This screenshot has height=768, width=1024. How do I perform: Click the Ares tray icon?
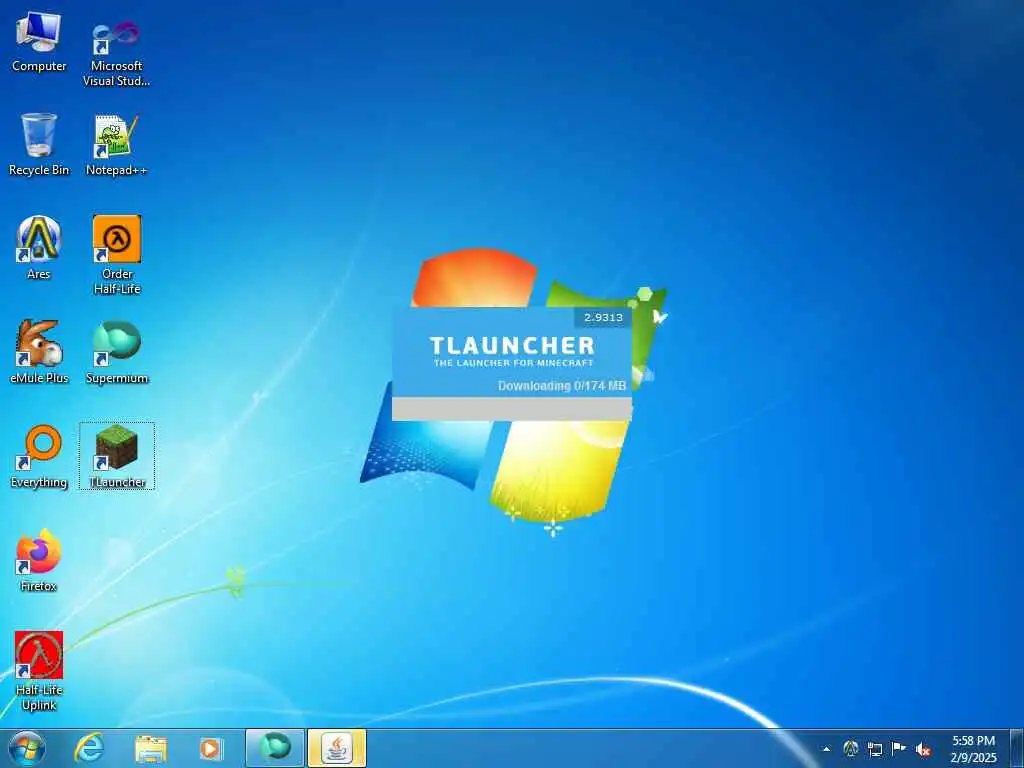(850, 748)
